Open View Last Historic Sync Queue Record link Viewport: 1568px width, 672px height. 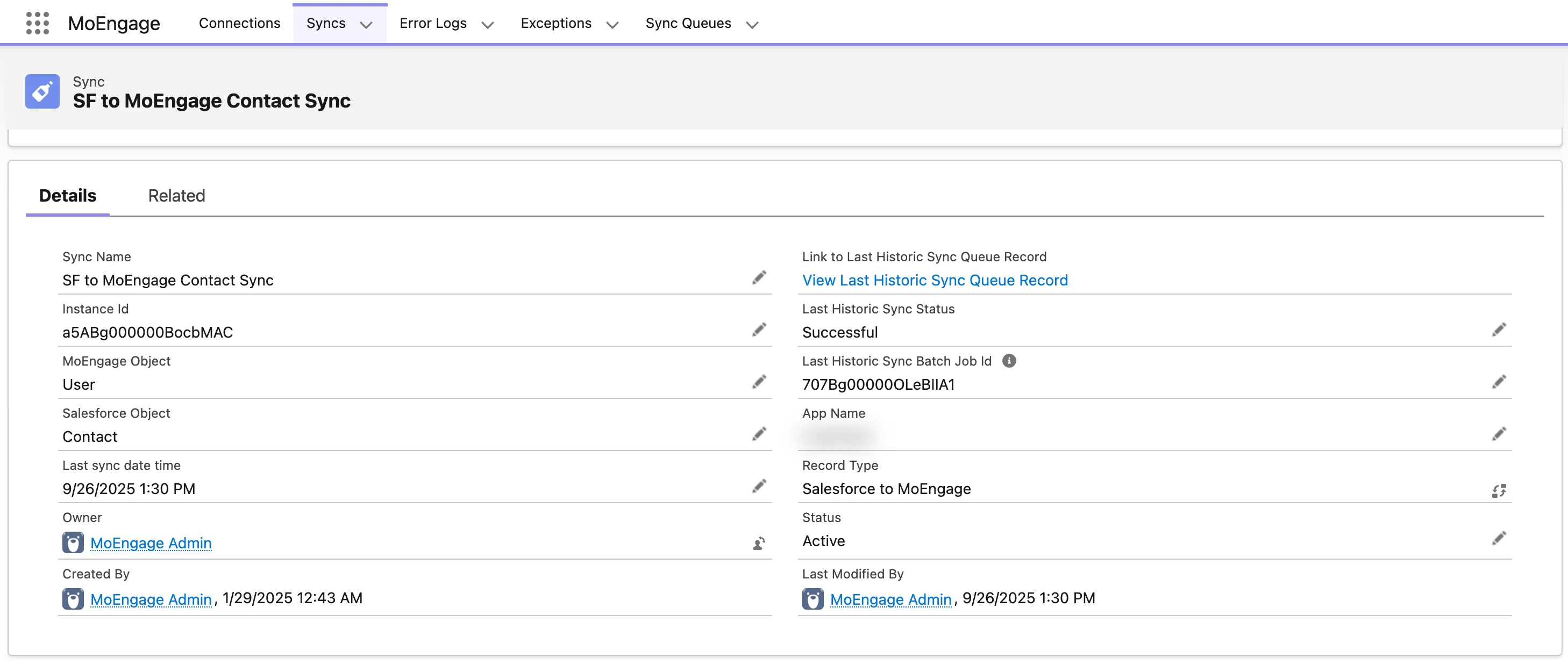pyautogui.click(x=935, y=280)
